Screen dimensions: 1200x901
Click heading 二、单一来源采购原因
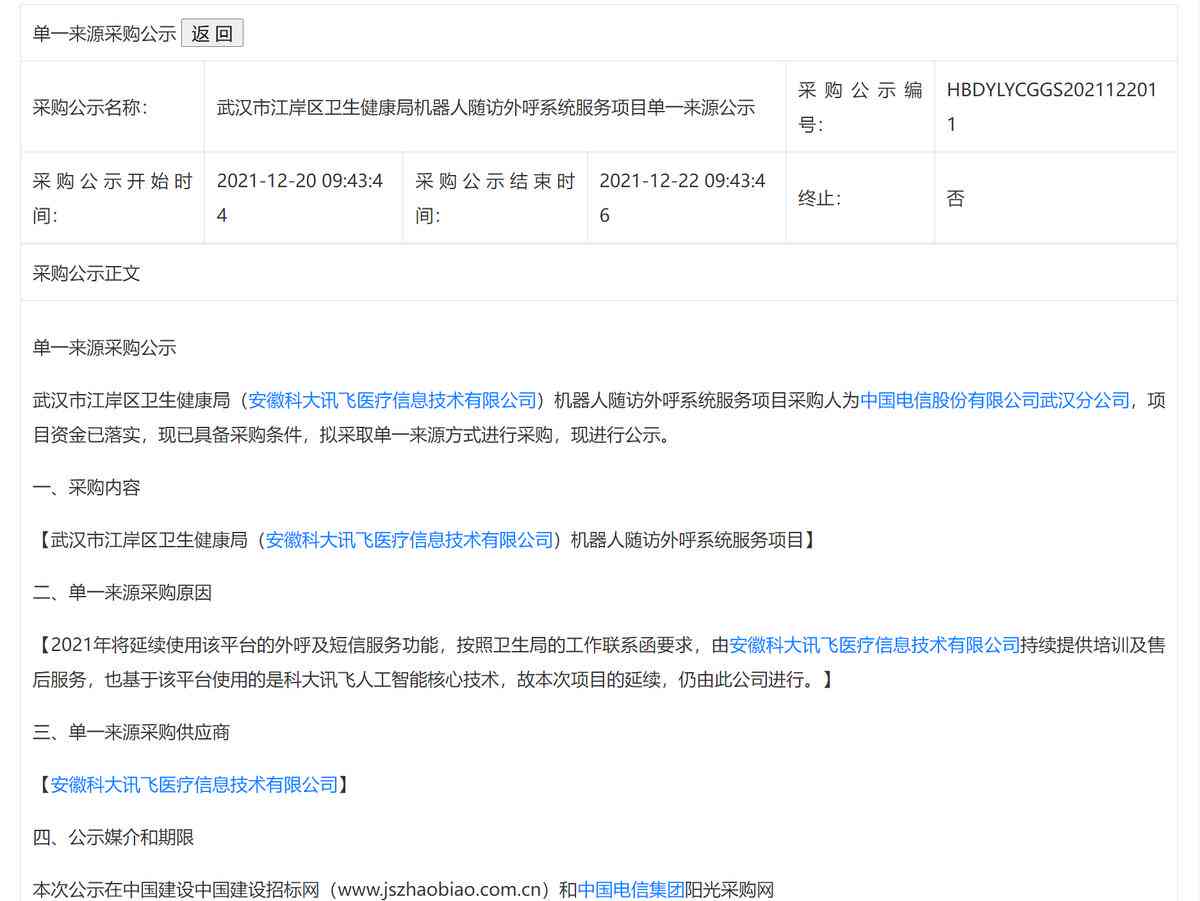(122, 593)
